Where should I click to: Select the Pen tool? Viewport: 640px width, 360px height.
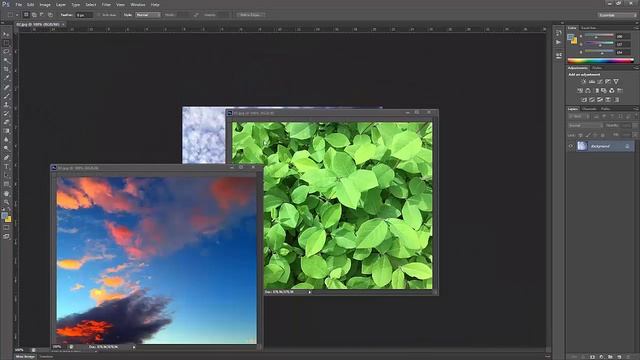click(6, 158)
